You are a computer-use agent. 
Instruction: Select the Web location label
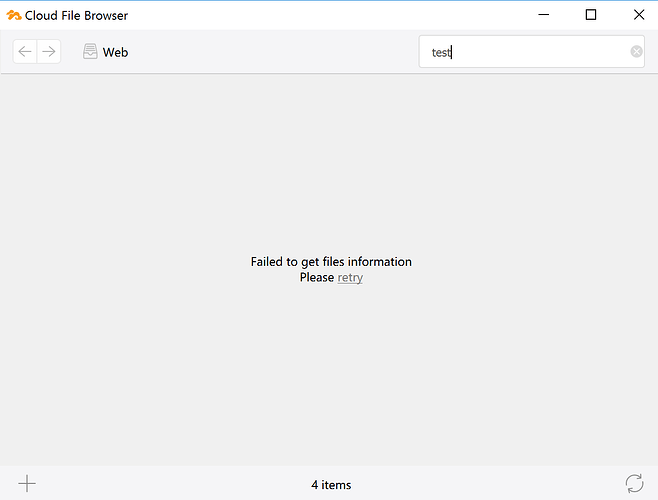115,52
